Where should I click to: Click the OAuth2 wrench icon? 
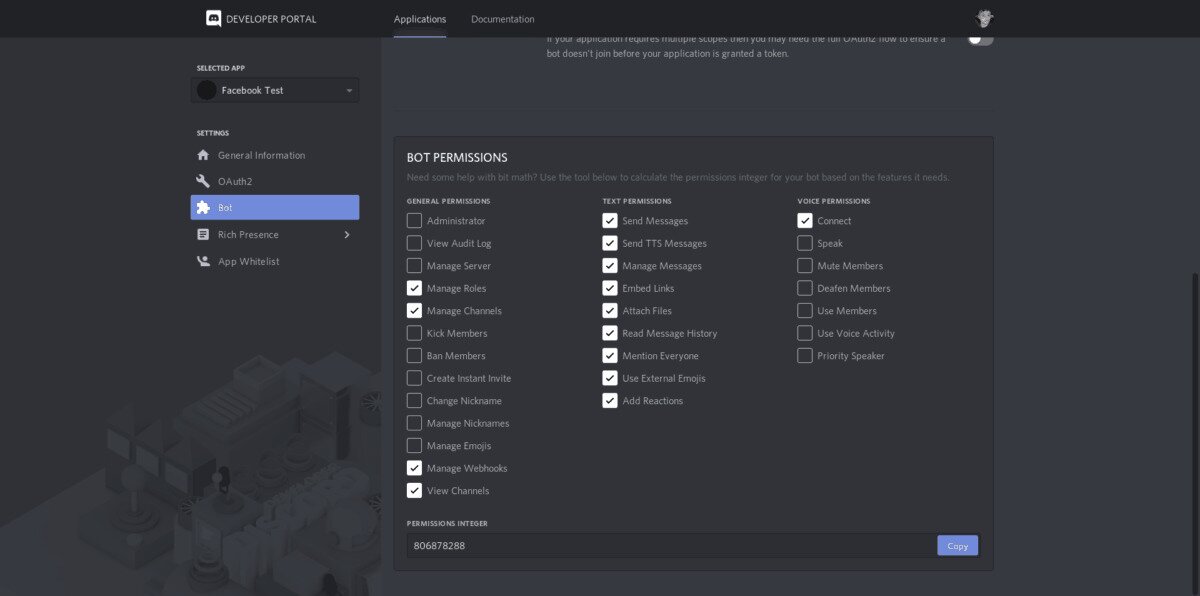pyautogui.click(x=203, y=181)
